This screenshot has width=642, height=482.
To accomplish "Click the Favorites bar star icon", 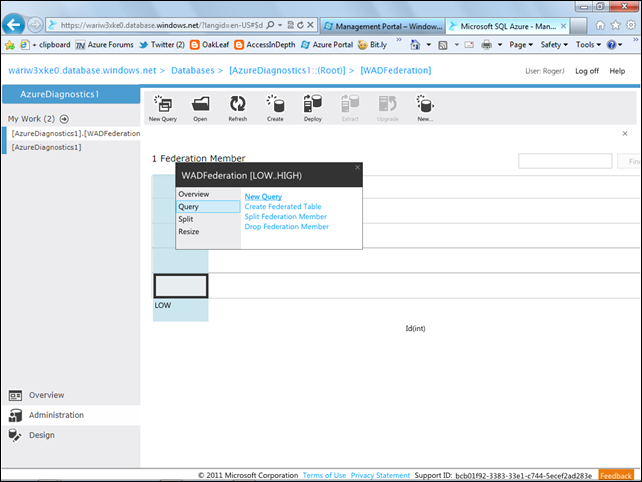I will click(9, 45).
